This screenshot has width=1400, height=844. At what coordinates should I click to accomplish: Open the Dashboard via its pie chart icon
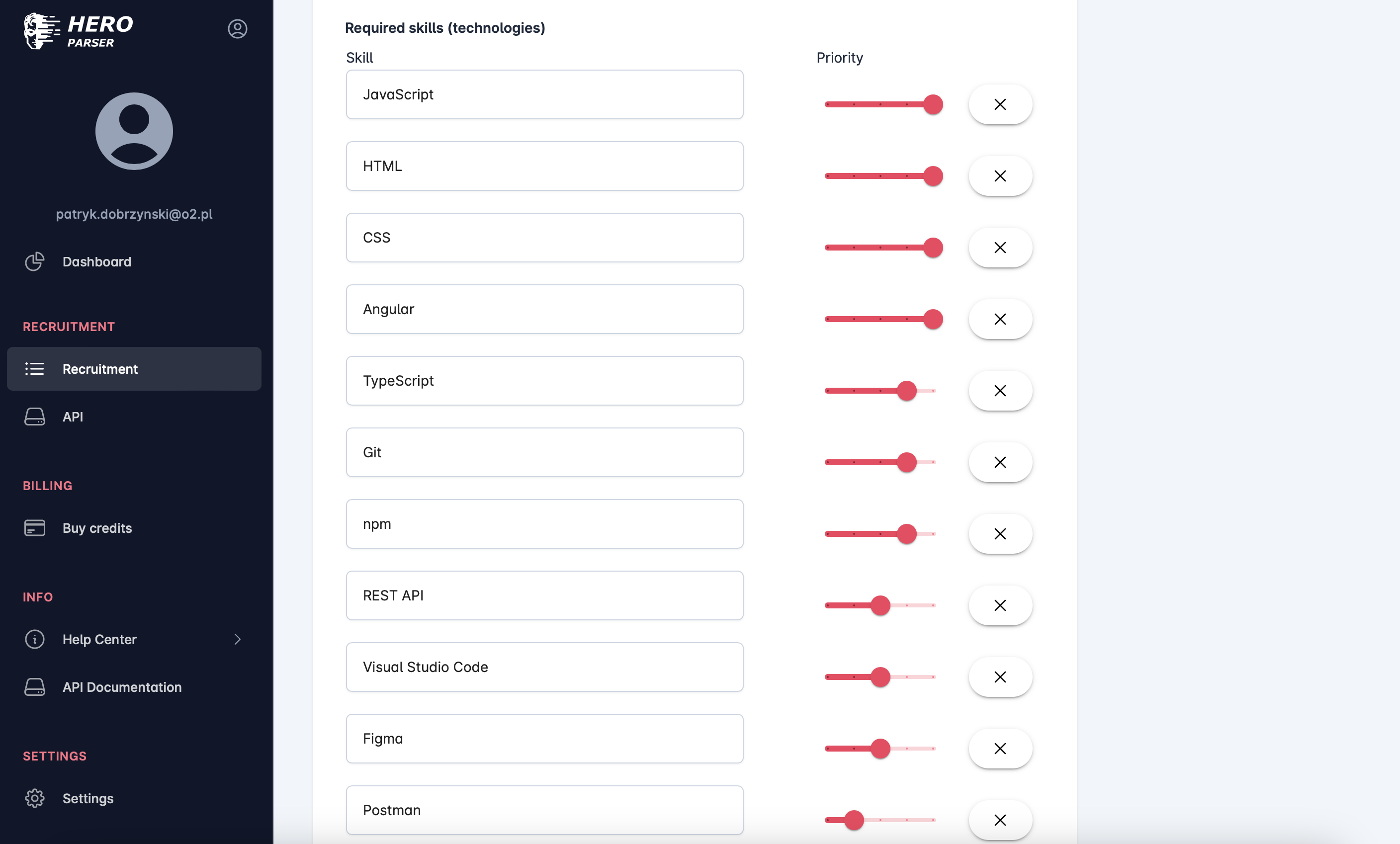click(x=35, y=261)
